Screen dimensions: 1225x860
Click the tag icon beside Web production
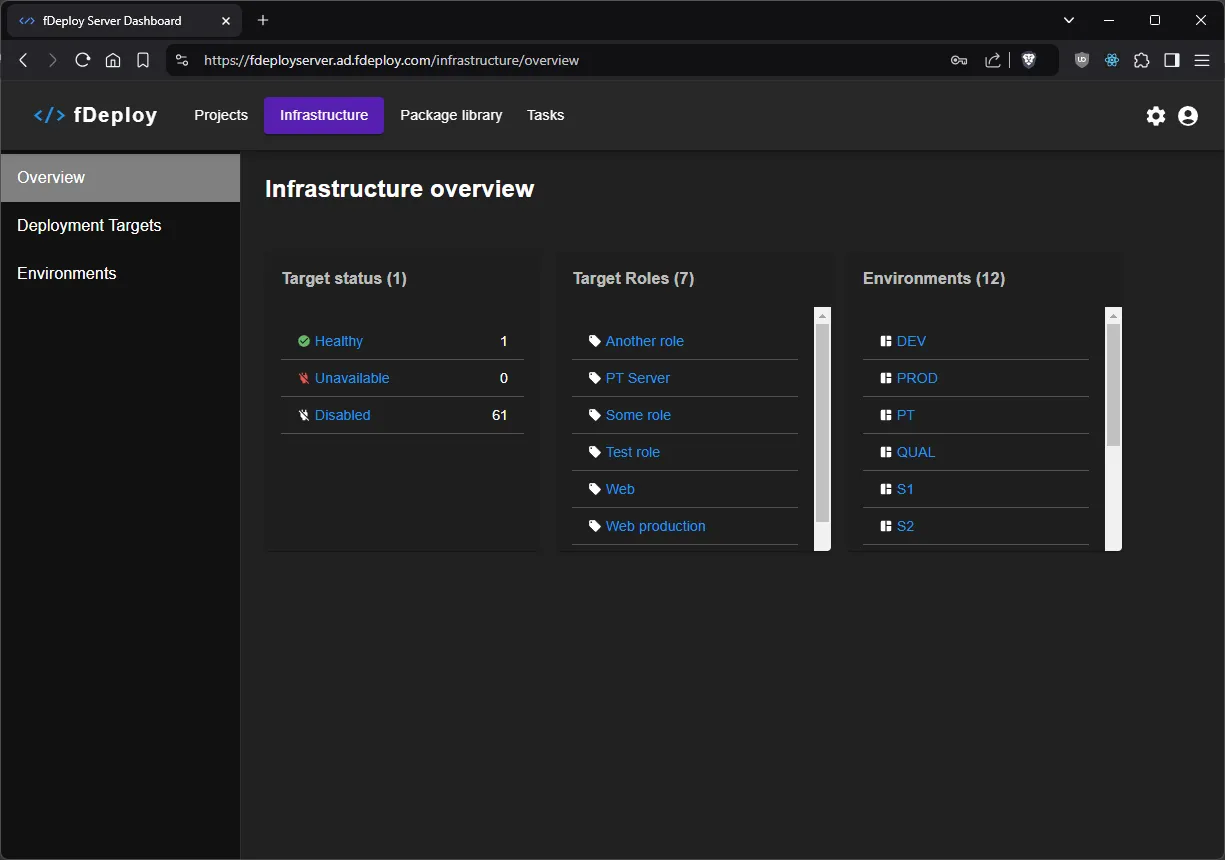pyautogui.click(x=594, y=526)
